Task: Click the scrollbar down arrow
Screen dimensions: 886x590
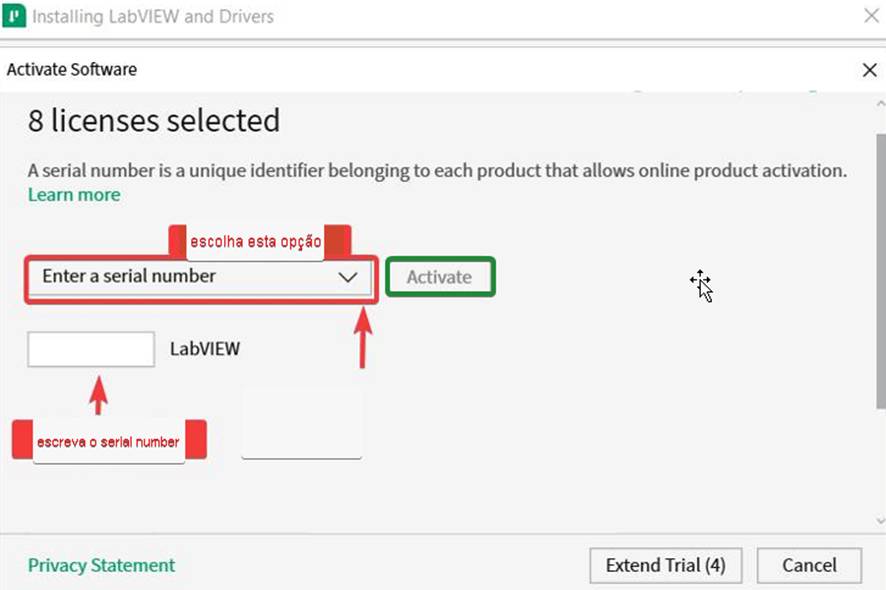Action: [880, 520]
